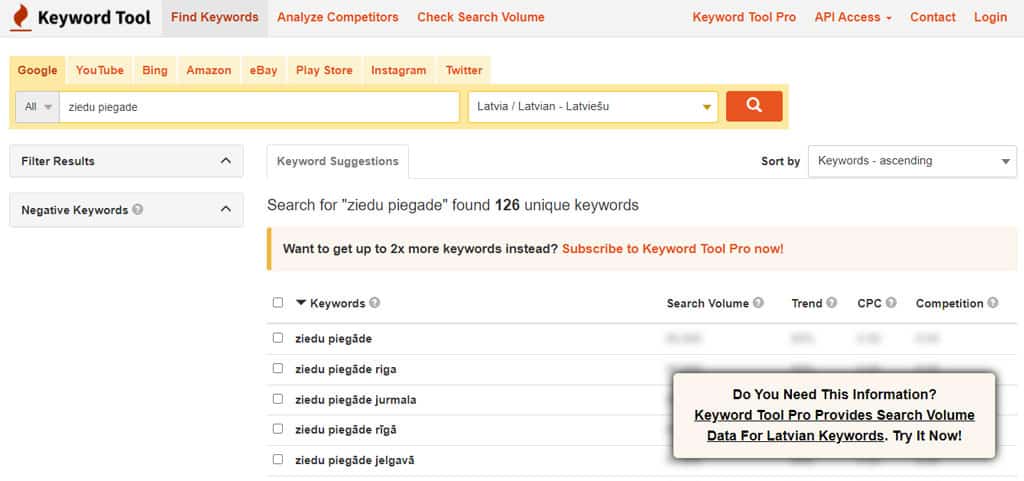Check the box for 'ziedu piegāde rīgā'

278,429
